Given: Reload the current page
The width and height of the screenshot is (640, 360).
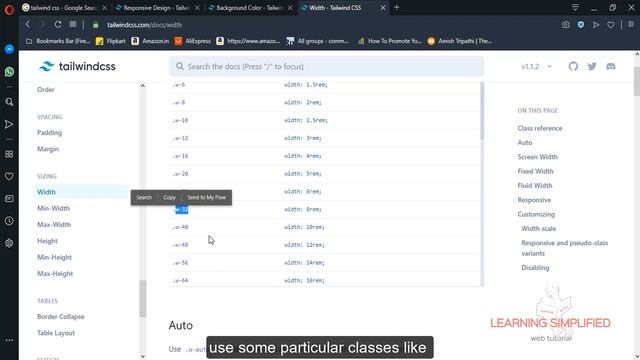Looking at the screenshot, I should (x=58, y=24).
